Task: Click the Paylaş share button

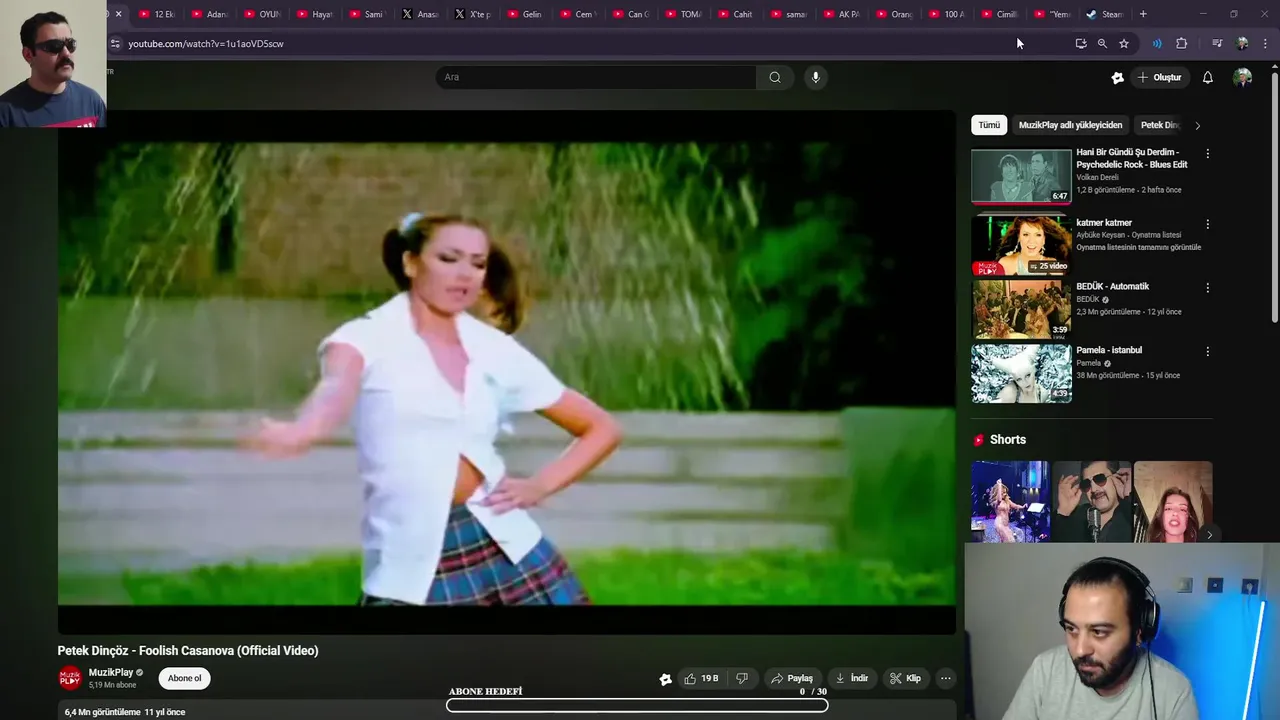Action: (791, 678)
